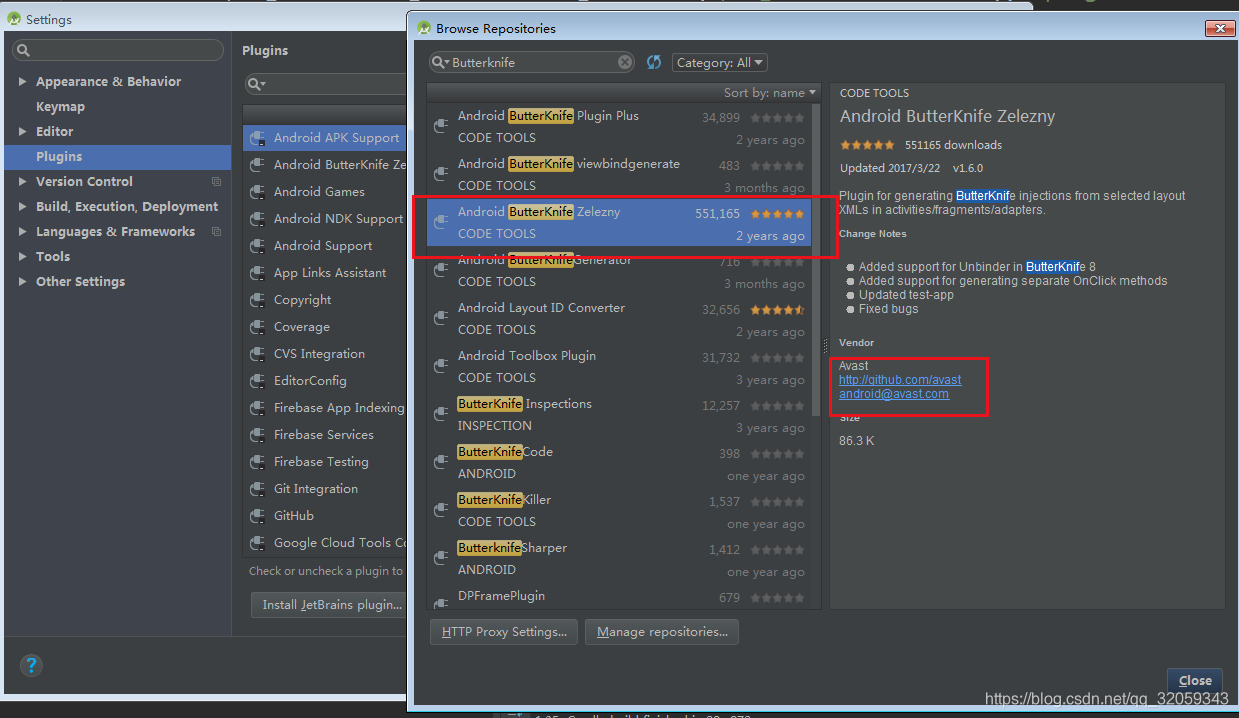Click icon next to Firebase Services
Image resolution: width=1239 pixels, height=718 pixels.
pos(258,435)
